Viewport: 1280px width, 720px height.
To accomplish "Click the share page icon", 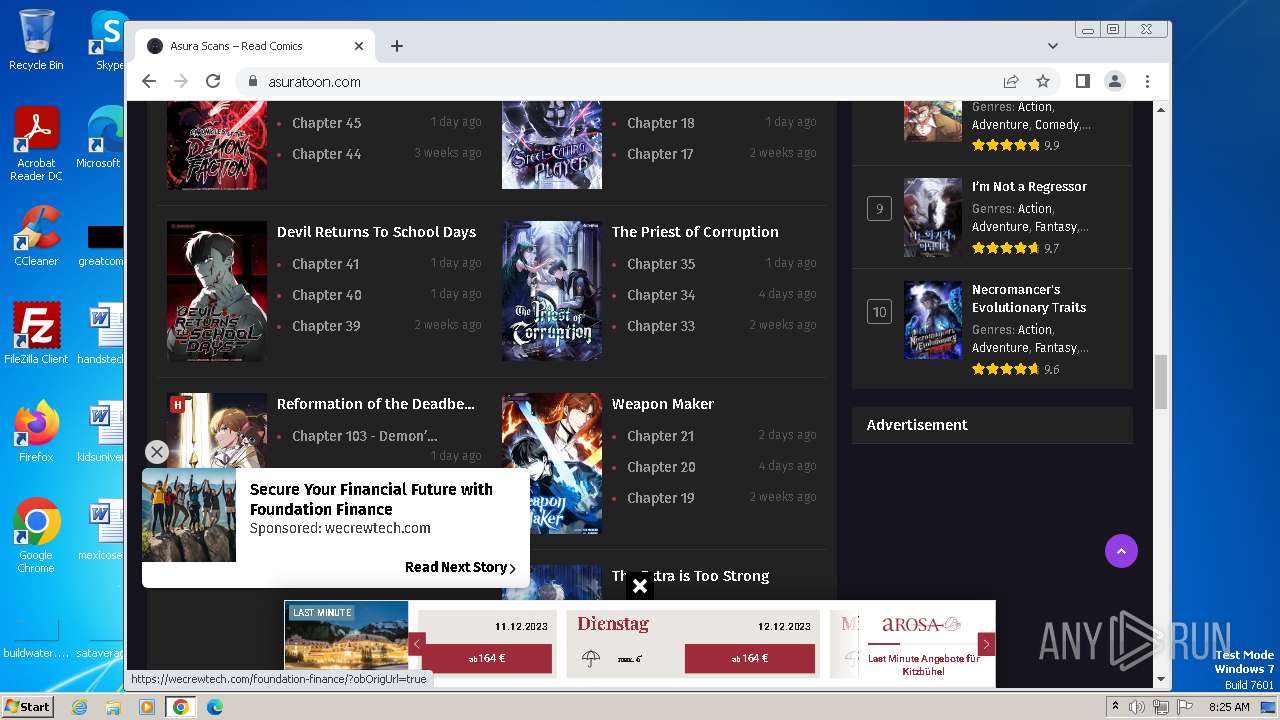I will (1011, 81).
